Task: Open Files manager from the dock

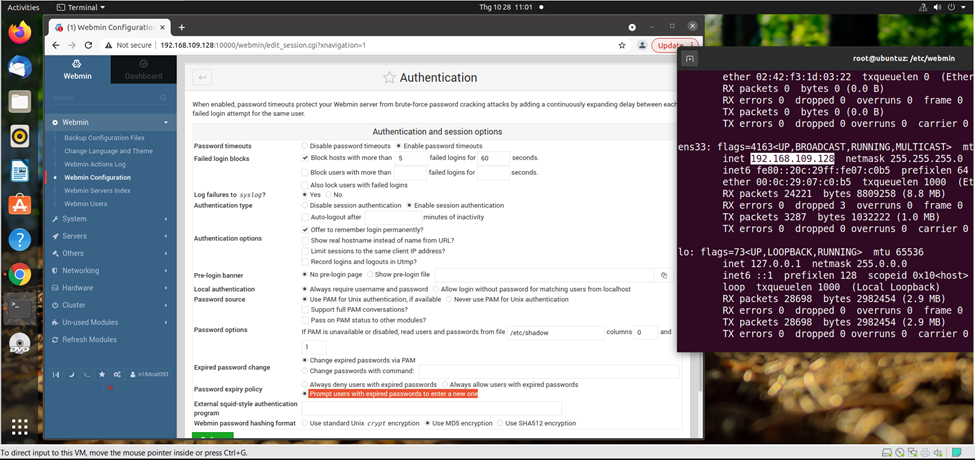Action: point(20,101)
